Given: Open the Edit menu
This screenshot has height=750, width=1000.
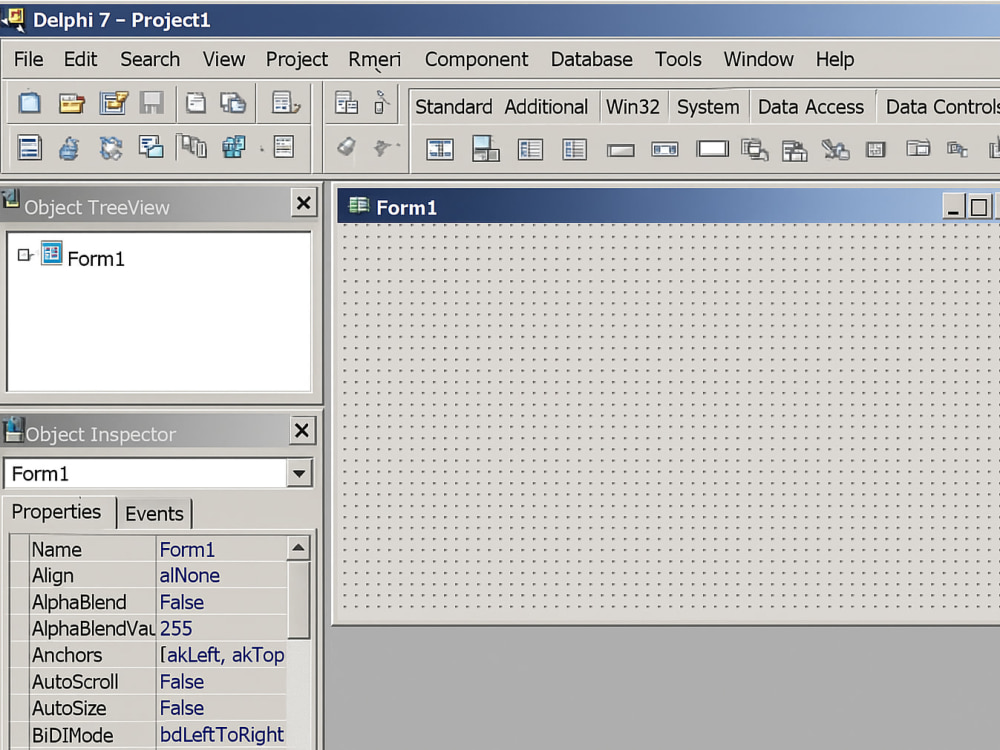Looking at the screenshot, I should pyautogui.click(x=80, y=59).
